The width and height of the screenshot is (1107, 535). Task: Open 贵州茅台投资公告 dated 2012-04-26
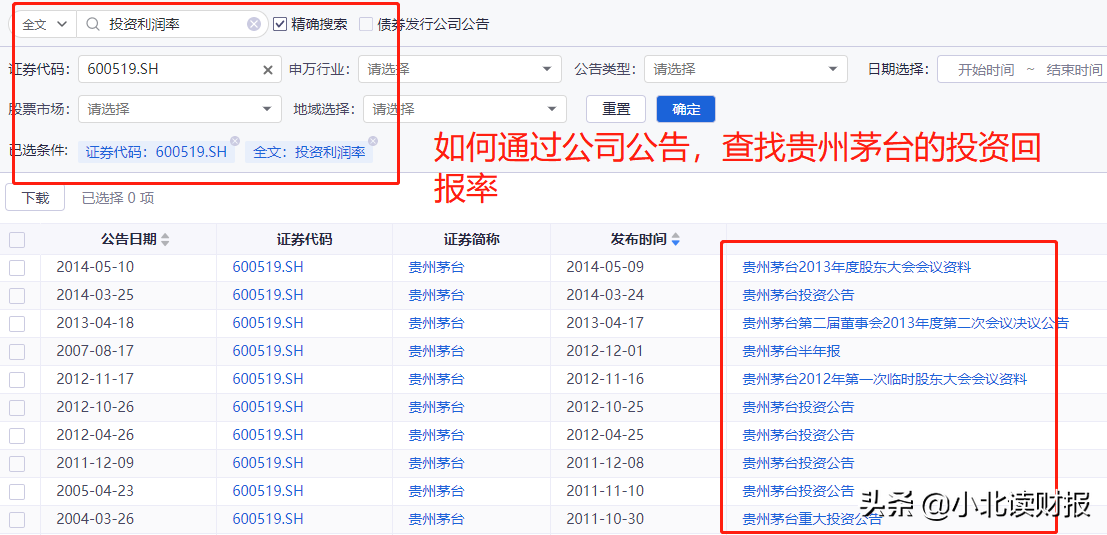point(798,435)
